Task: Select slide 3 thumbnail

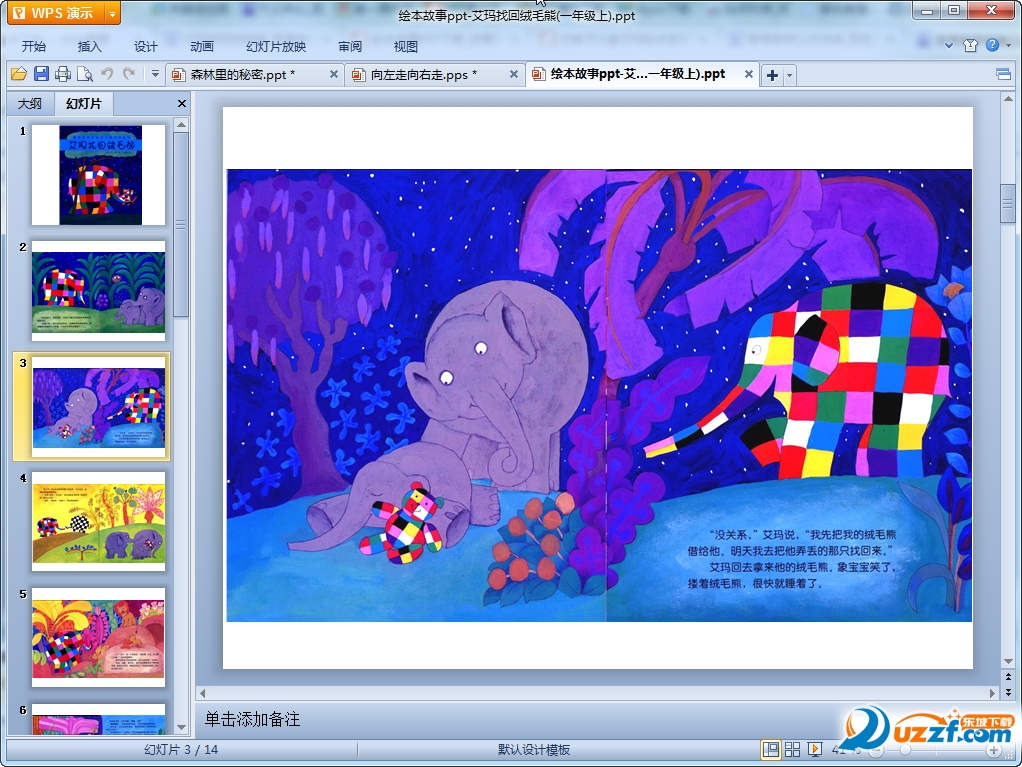Action: [x=98, y=407]
